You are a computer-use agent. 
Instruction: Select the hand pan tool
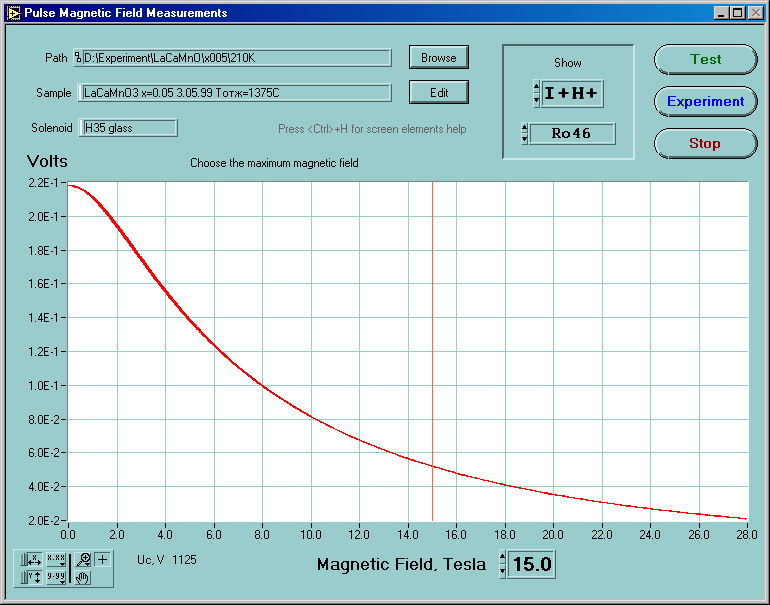pyautogui.click(x=83, y=578)
